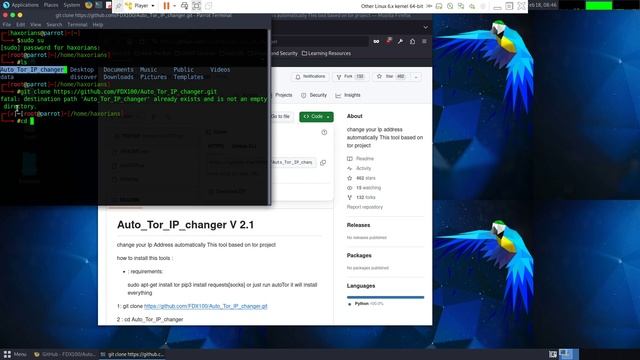Screen dimensions: 640x360
Task: Click the highlighted Auto_Tor_IP_changer directory text
Action: click(33, 70)
